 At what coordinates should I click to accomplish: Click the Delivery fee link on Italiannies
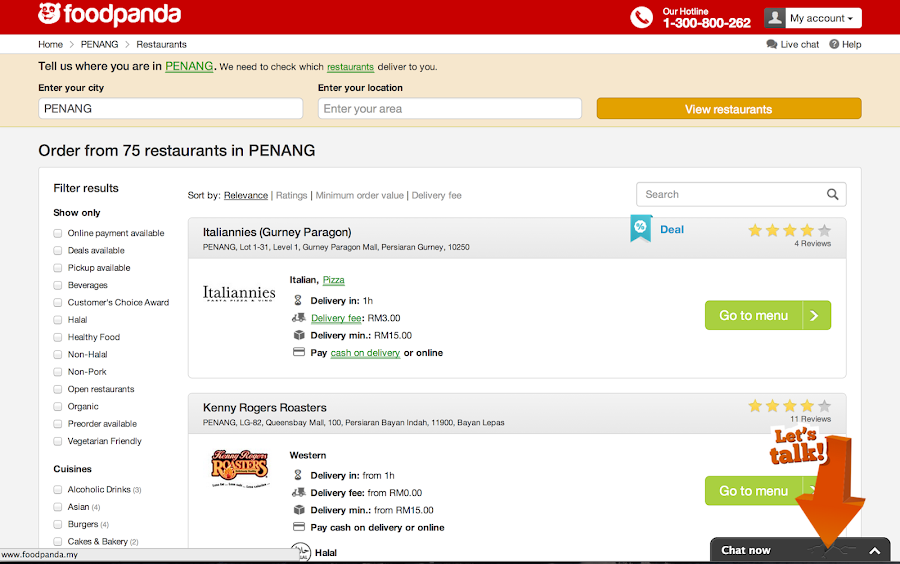(x=336, y=318)
